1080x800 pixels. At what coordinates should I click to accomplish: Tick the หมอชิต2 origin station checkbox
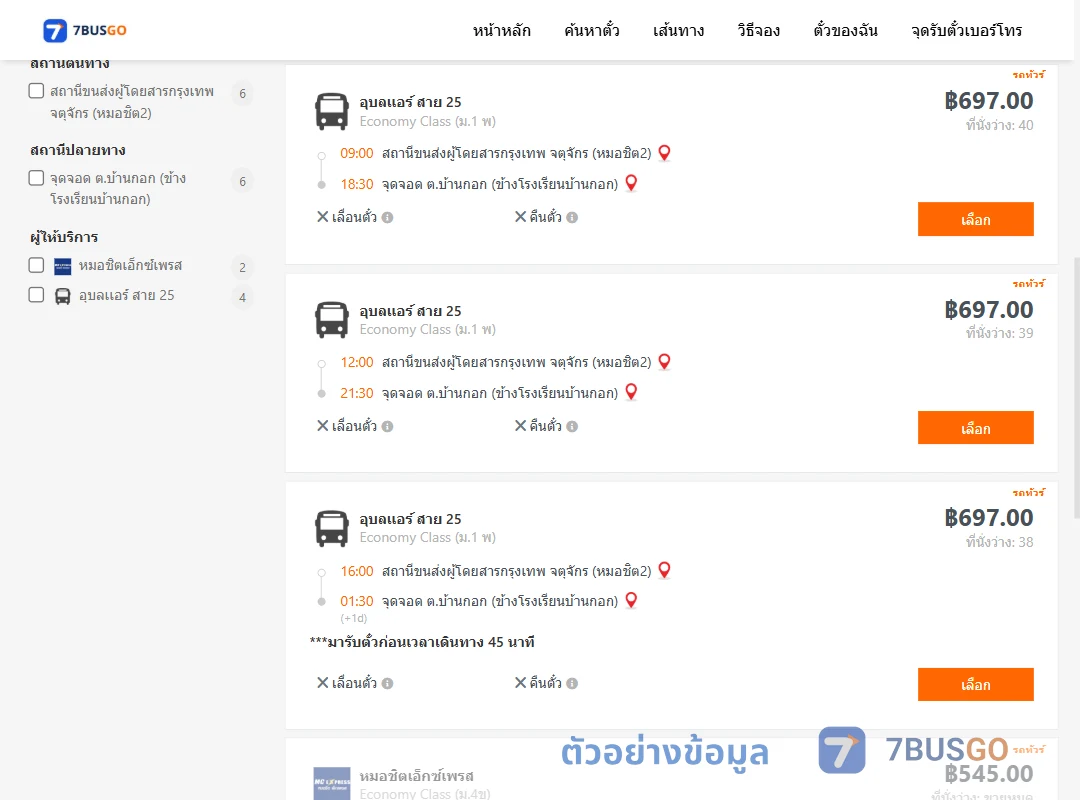point(37,91)
